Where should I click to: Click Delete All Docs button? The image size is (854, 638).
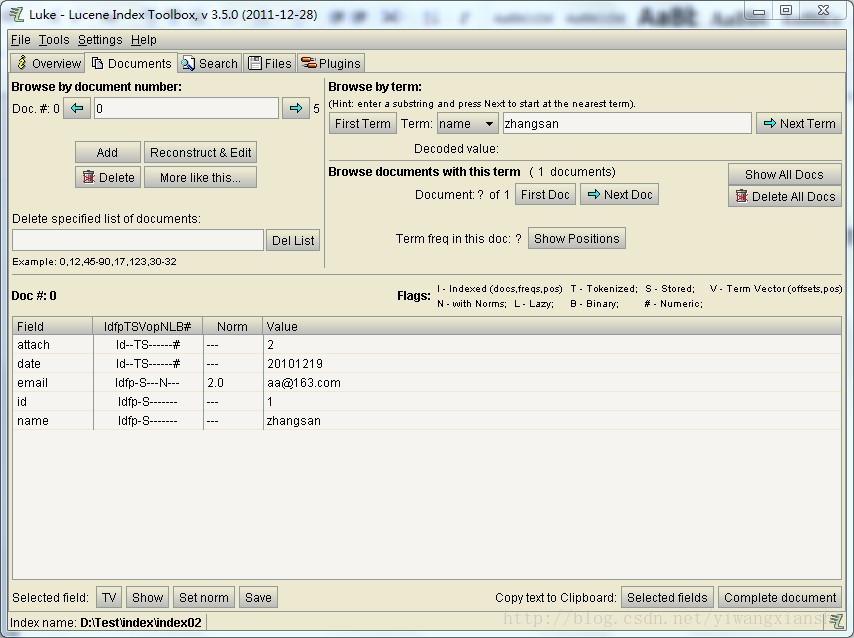click(784, 197)
